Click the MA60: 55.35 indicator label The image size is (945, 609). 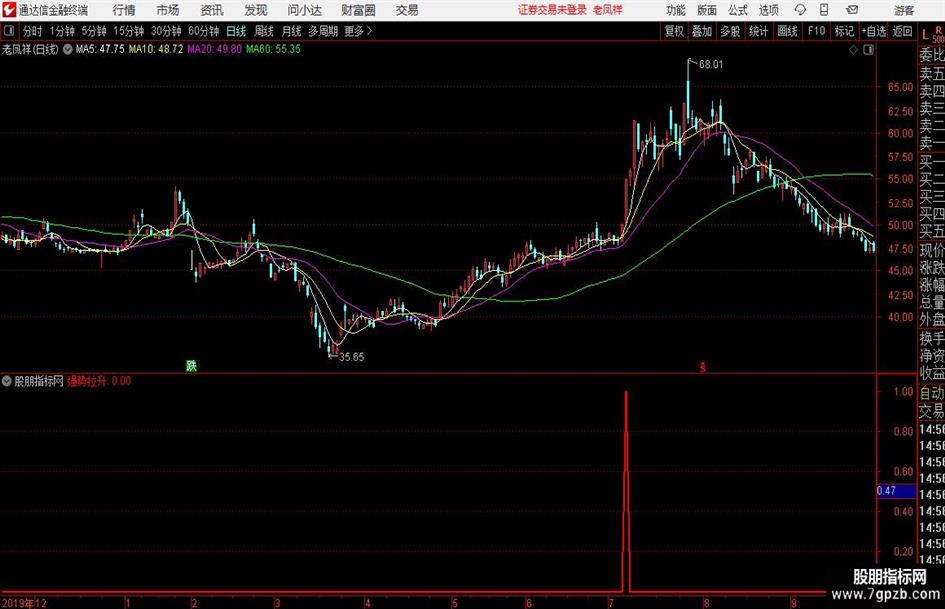273,49
